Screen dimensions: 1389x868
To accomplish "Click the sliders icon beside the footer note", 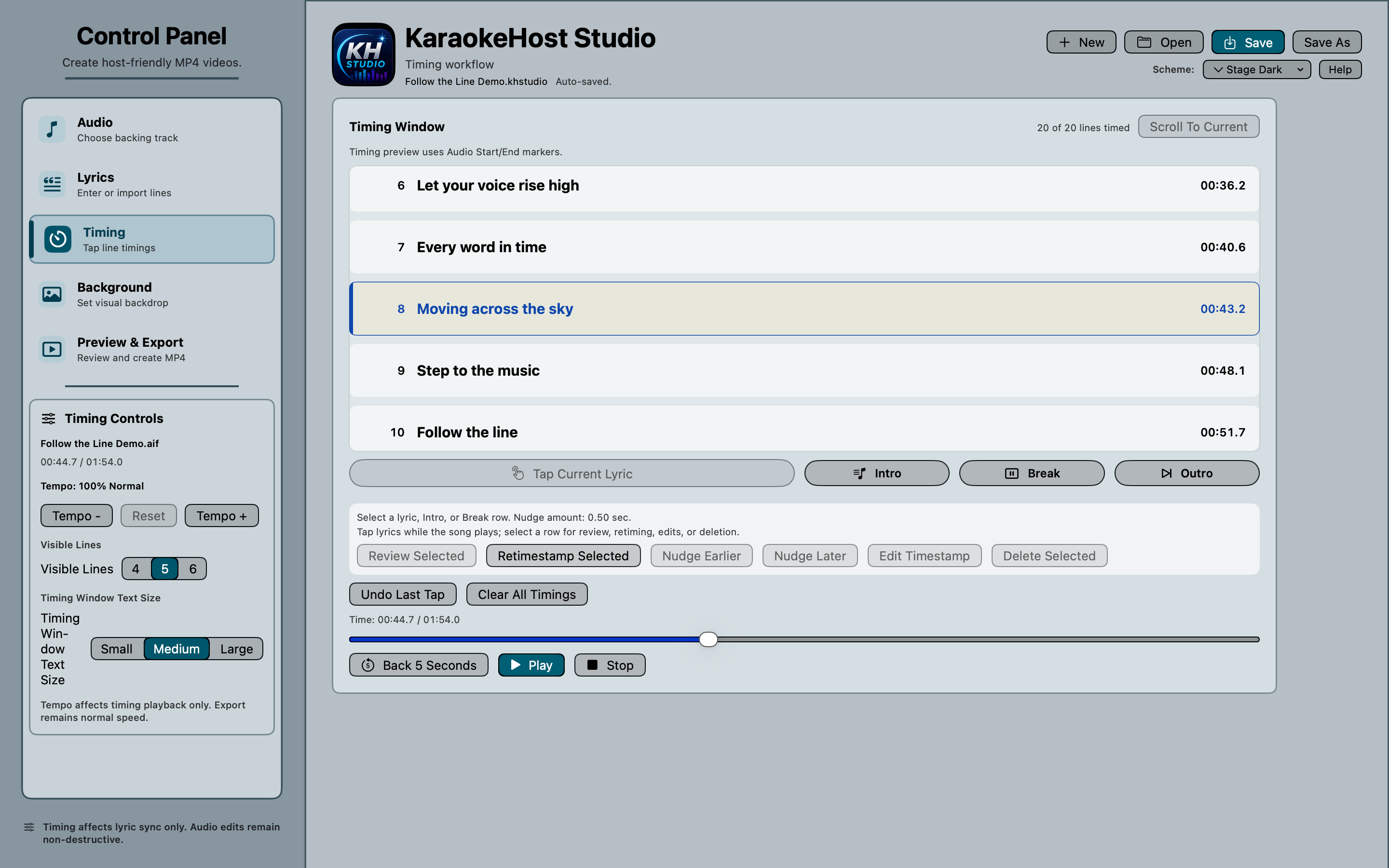I will pyautogui.click(x=29, y=827).
